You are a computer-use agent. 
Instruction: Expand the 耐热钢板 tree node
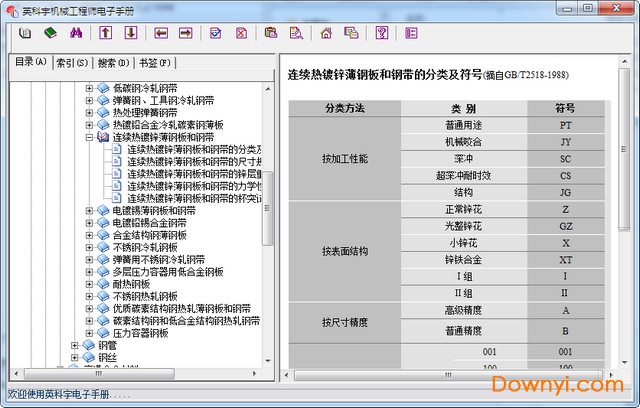(x=89, y=283)
